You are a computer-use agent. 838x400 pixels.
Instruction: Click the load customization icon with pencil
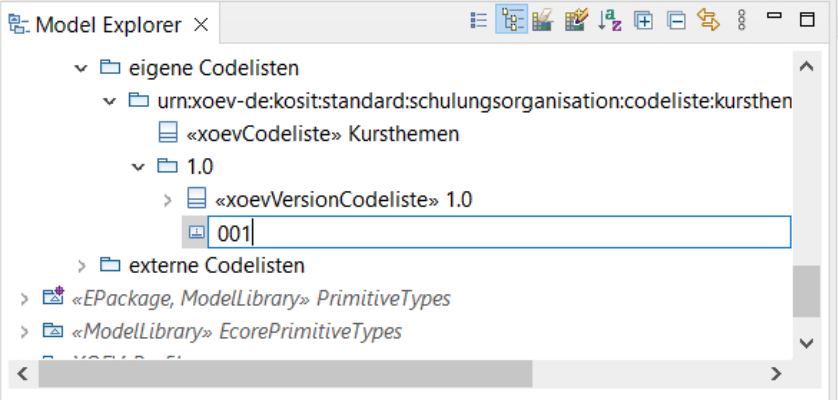576,20
